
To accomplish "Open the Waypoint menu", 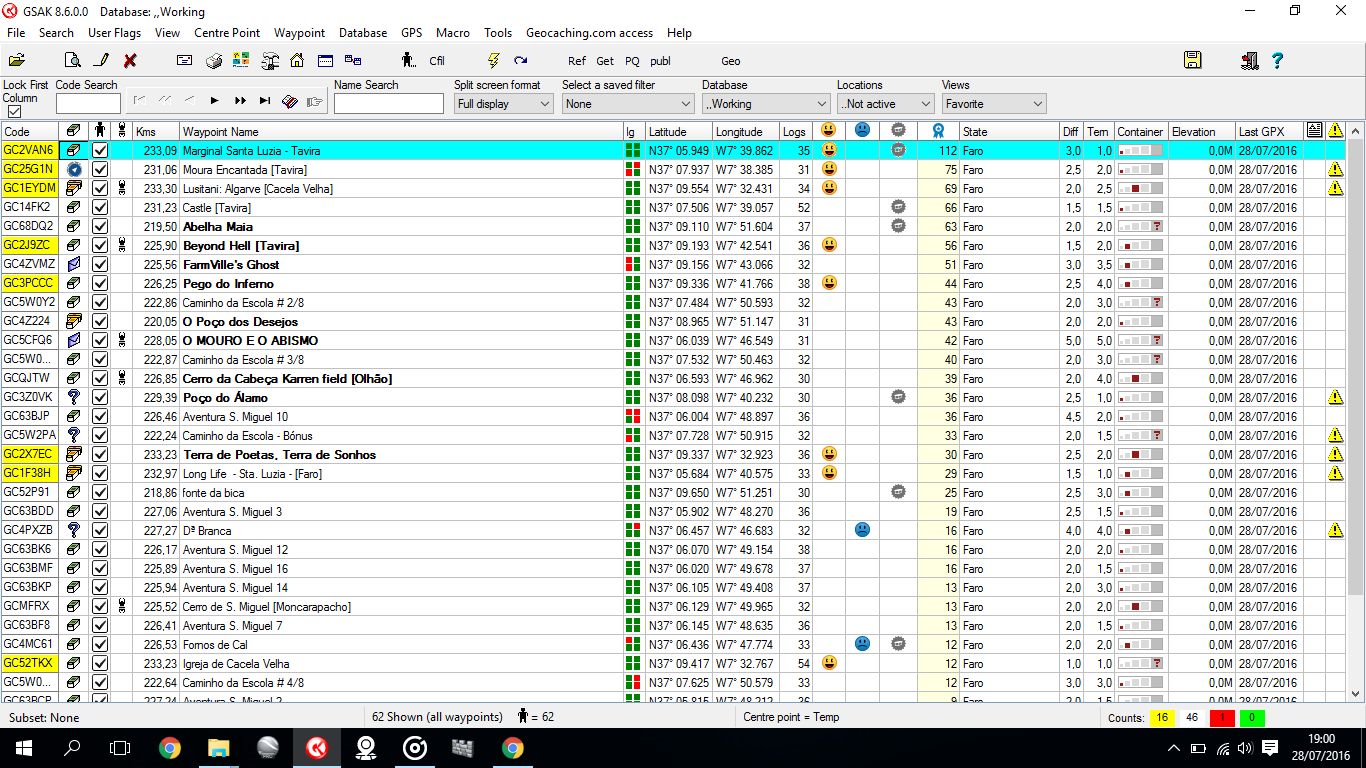I will (299, 33).
